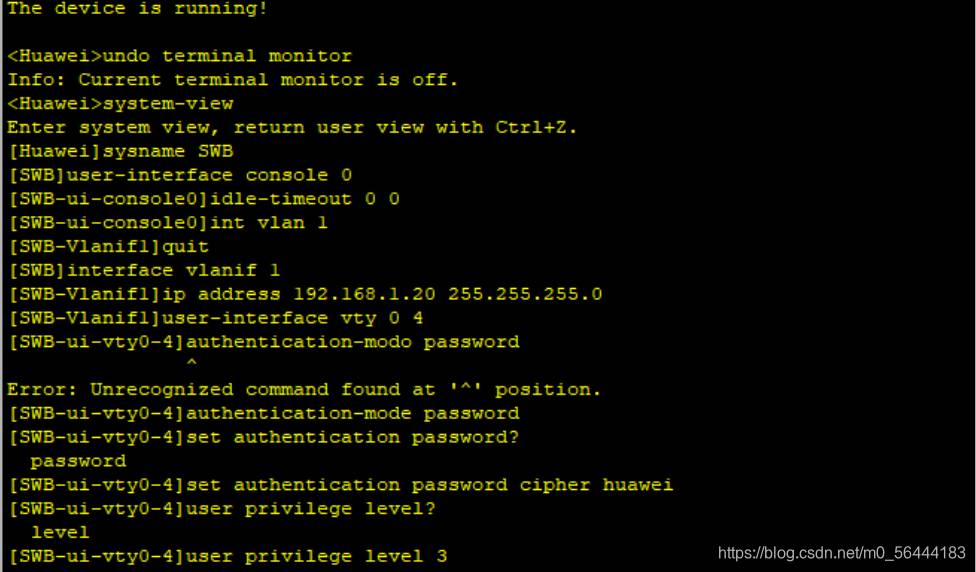Image resolution: width=976 pixels, height=572 pixels.
Task: Click the subnet mask 255.255.255.0 text
Action: (525, 294)
